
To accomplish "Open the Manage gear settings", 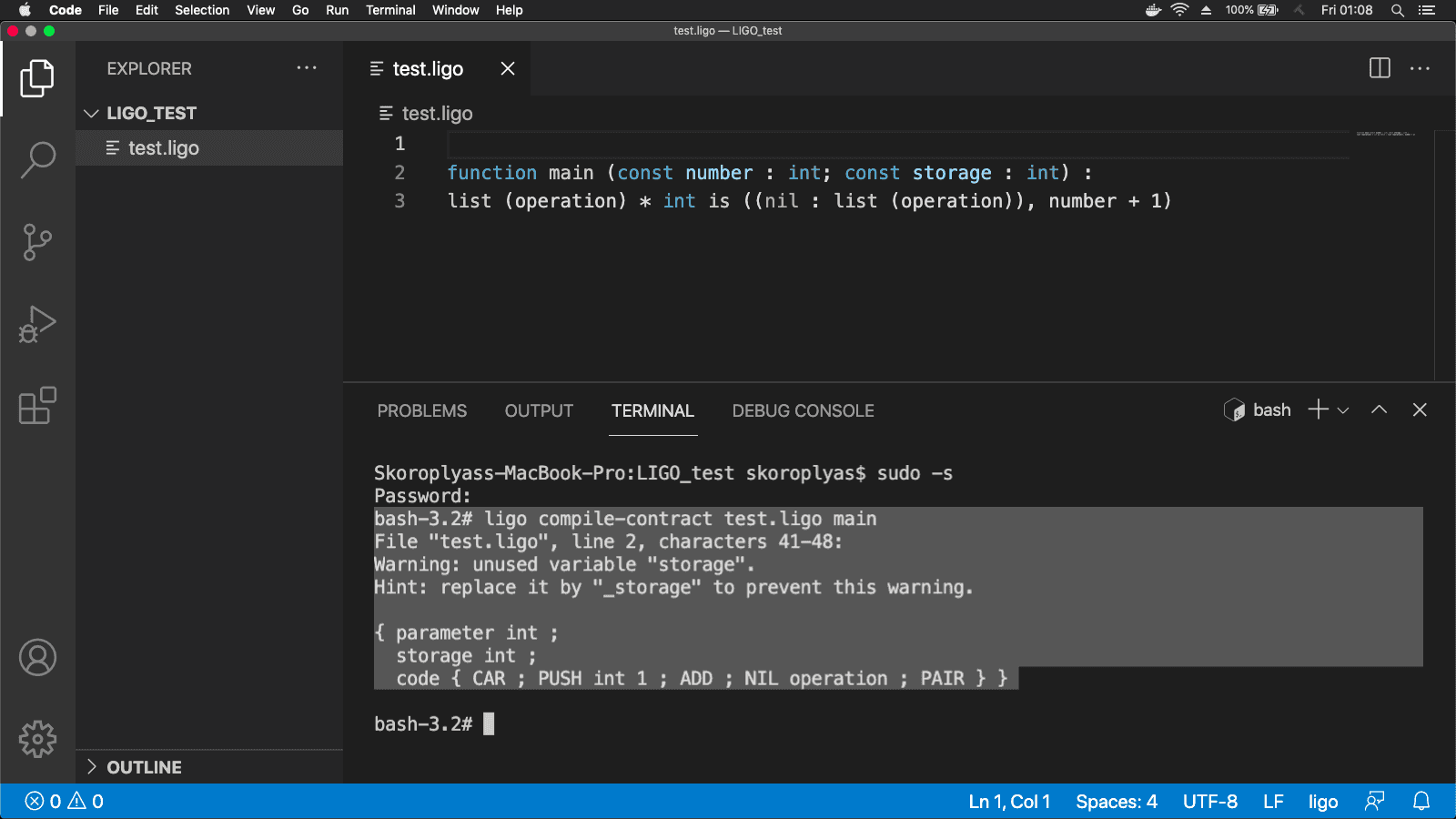I will pyautogui.click(x=37, y=739).
